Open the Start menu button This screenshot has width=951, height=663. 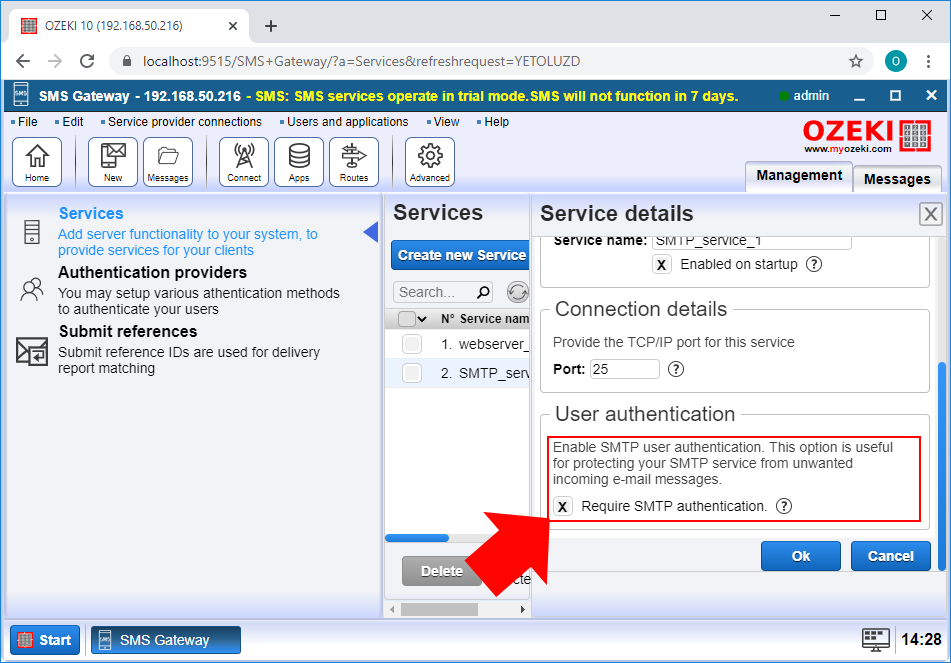click(x=45, y=640)
